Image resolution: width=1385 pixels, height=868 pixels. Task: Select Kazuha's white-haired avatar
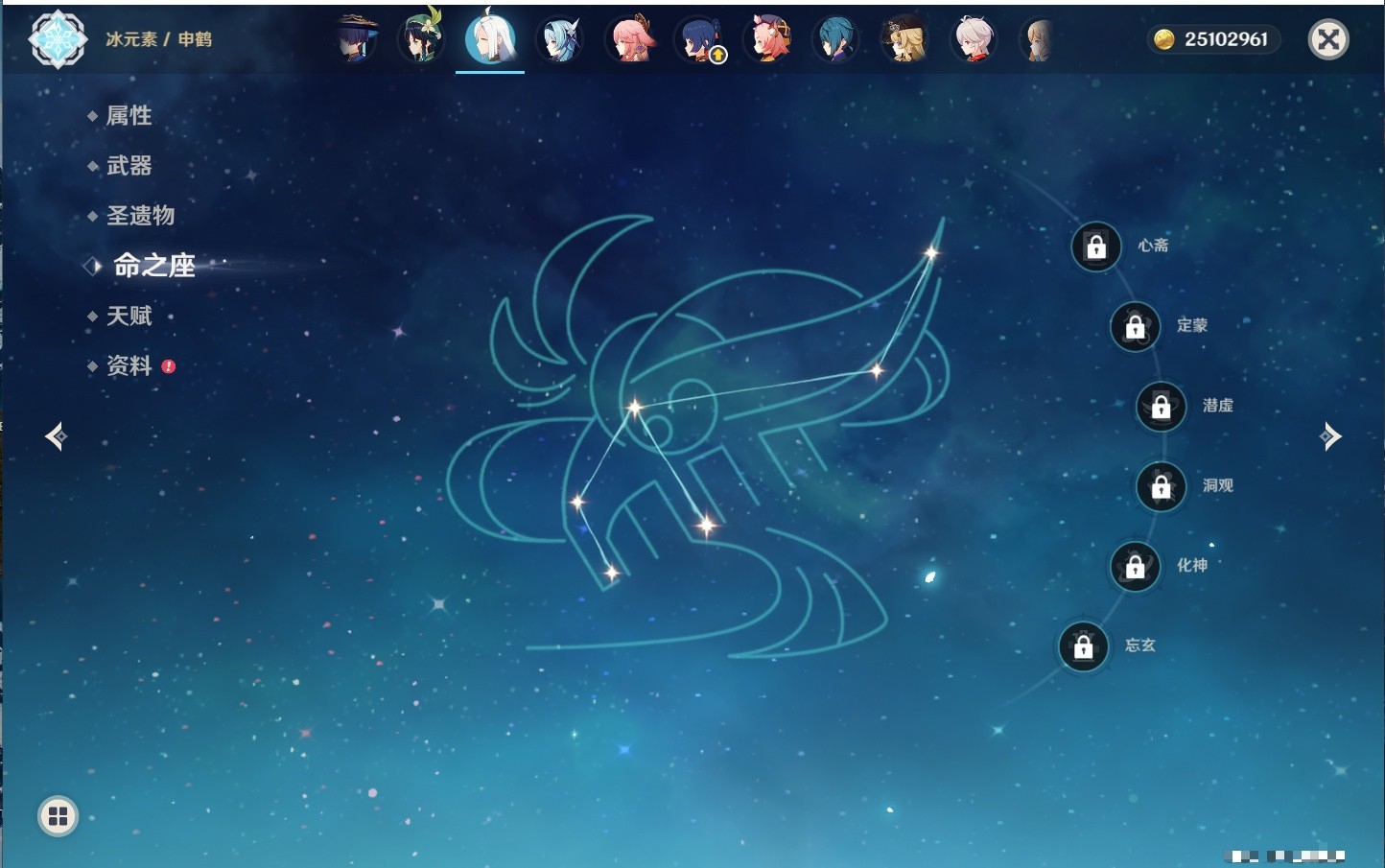tap(973, 39)
